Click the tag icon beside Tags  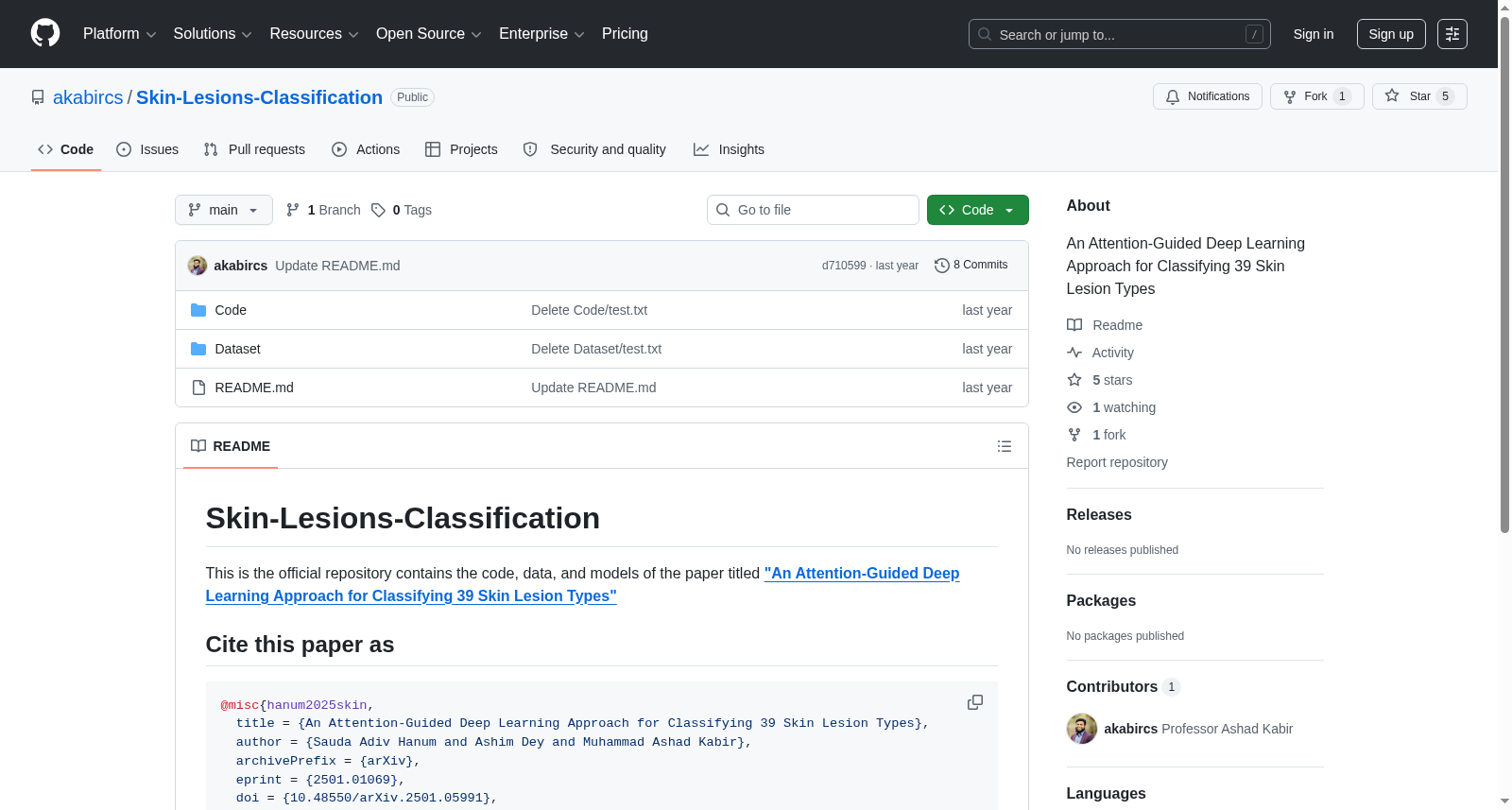coord(378,210)
